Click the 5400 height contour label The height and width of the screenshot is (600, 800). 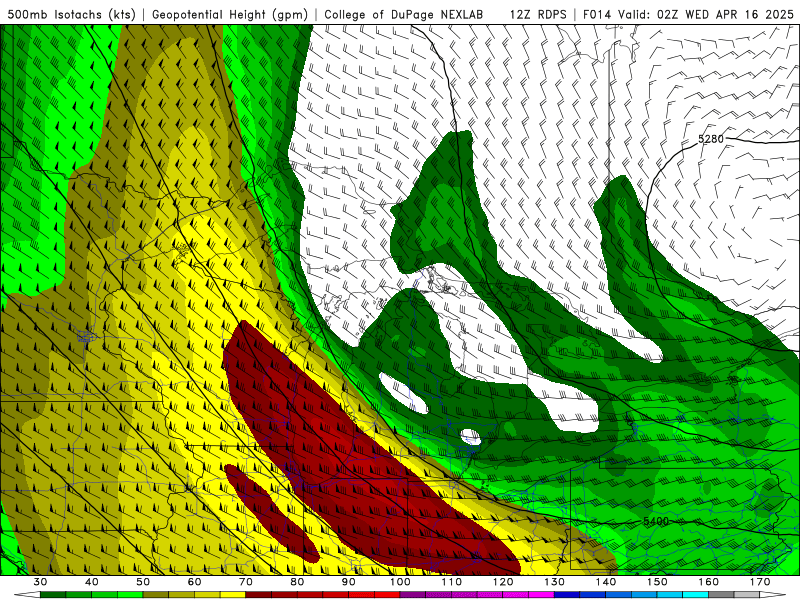pos(656,521)
